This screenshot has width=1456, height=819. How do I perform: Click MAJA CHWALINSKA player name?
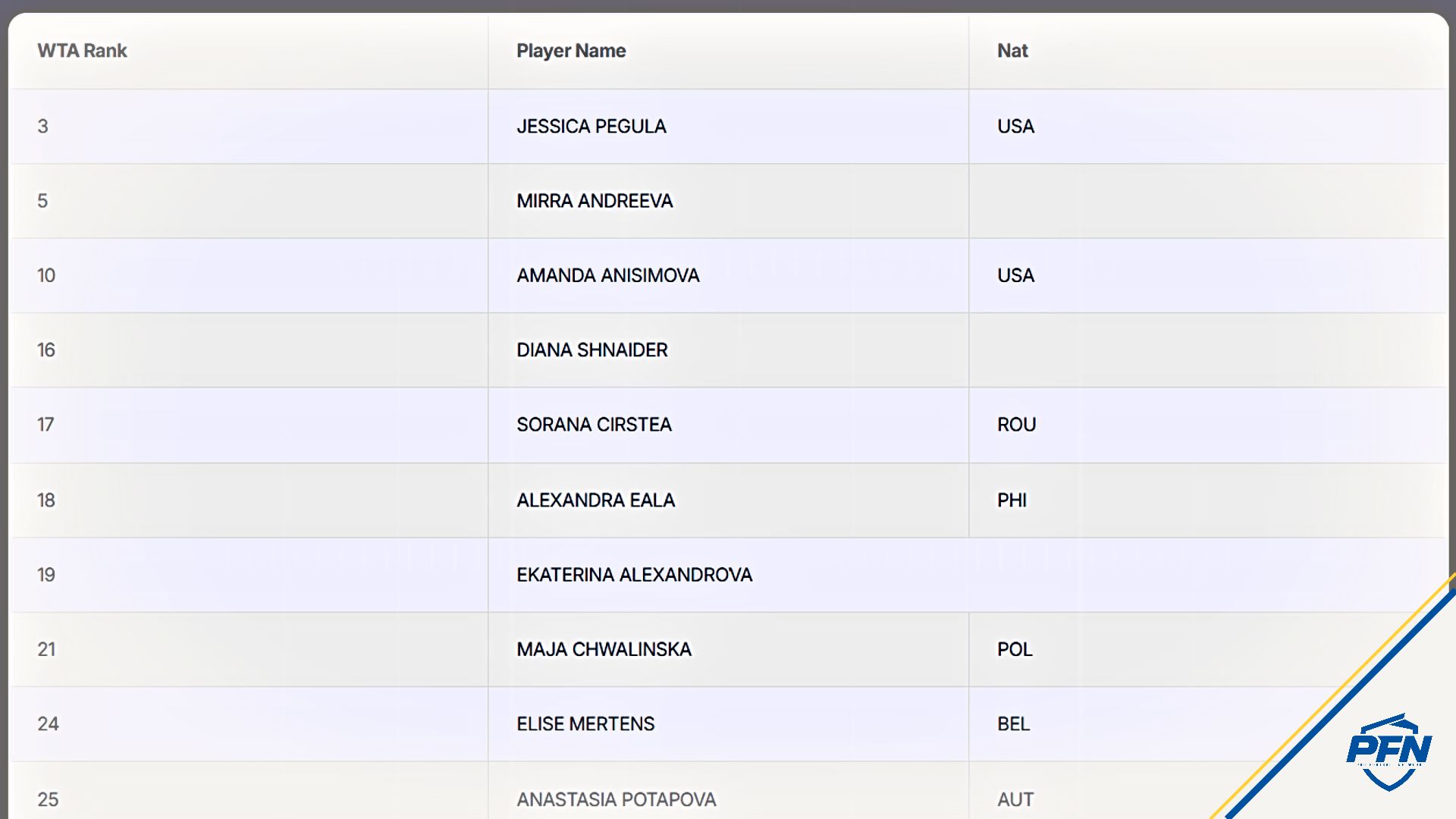604,649
